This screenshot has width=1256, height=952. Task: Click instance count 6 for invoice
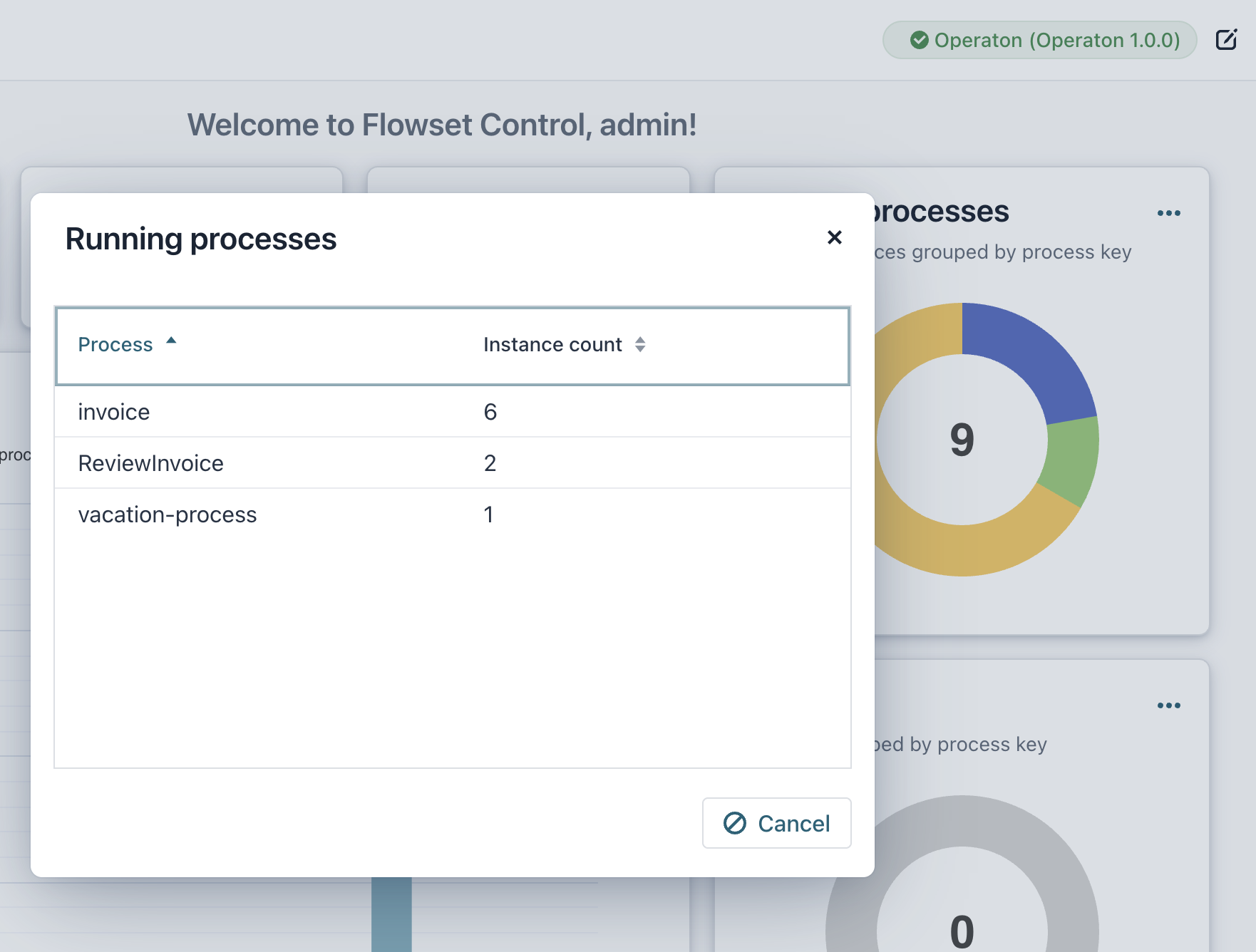tap(490, 412)
